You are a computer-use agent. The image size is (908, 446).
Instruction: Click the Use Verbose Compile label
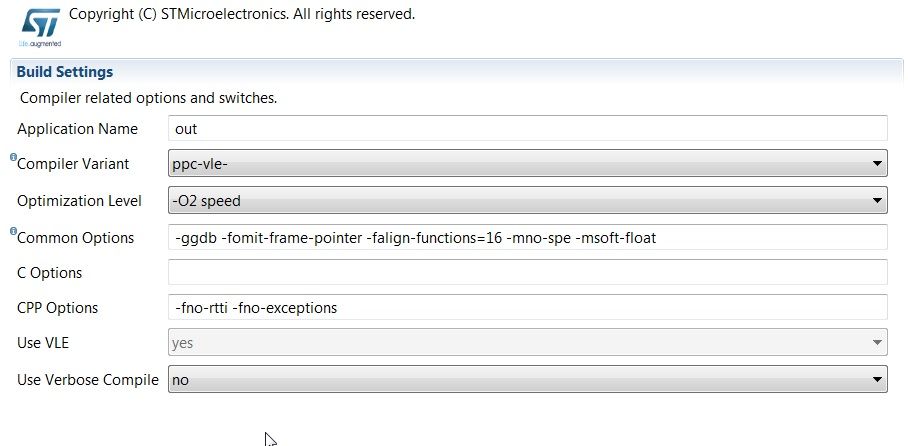(x=88, y=380)
